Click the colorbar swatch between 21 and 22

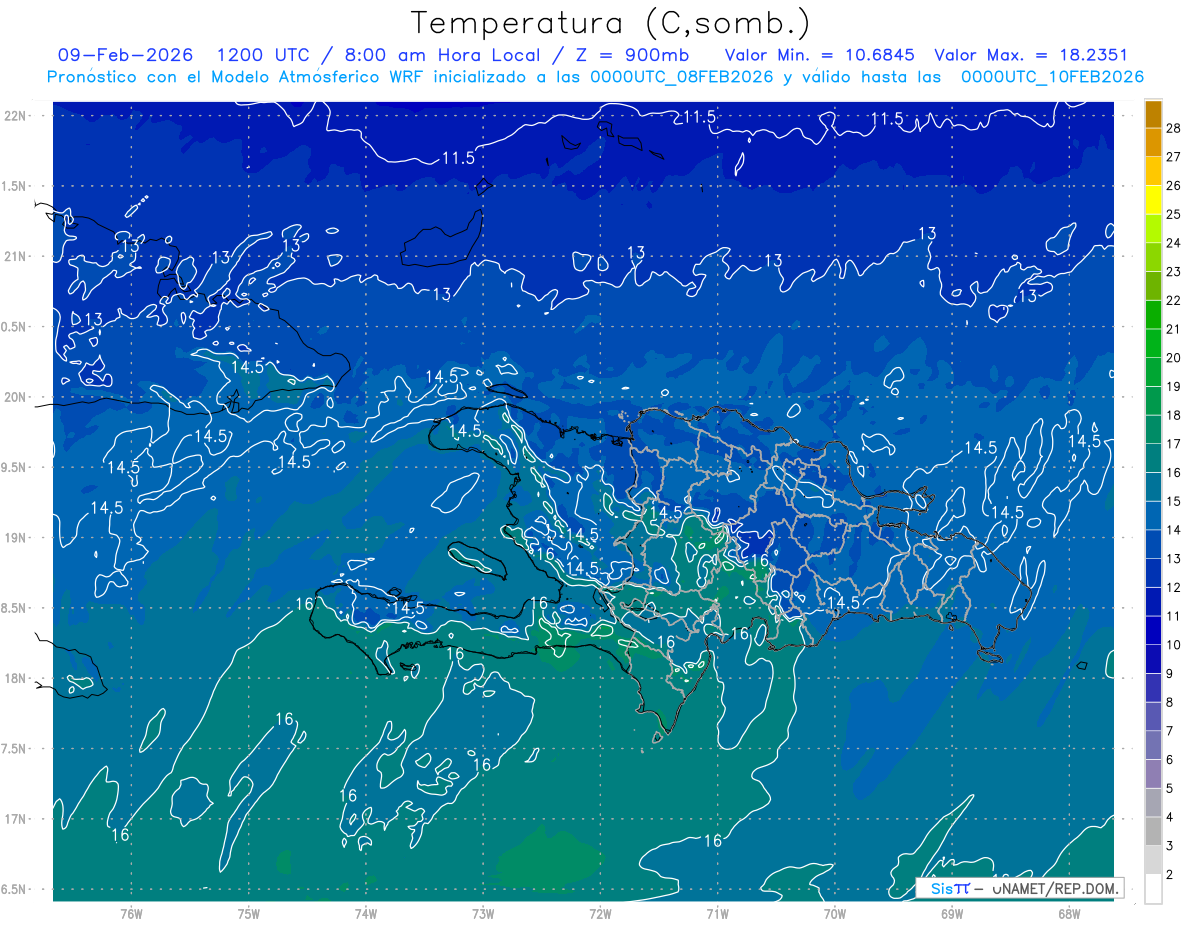1154,314
